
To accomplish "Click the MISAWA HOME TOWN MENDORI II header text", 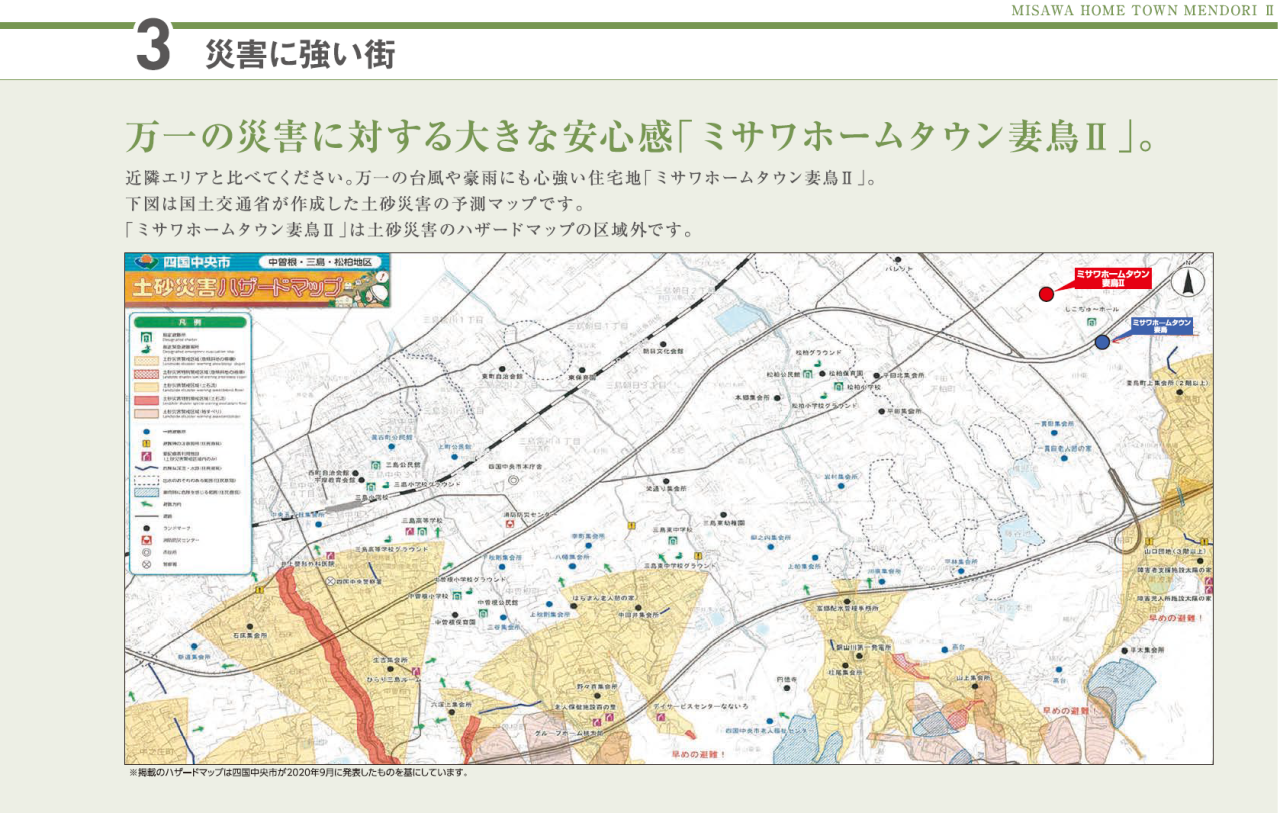I will [x=1141, y=10].
